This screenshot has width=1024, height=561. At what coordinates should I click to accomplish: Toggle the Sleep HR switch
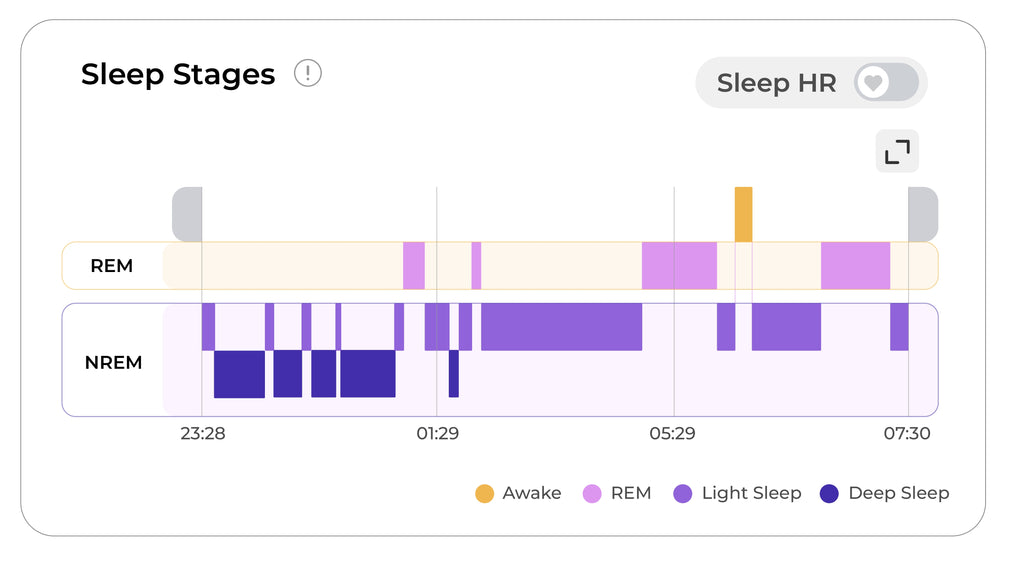click(x=886, y=82)
